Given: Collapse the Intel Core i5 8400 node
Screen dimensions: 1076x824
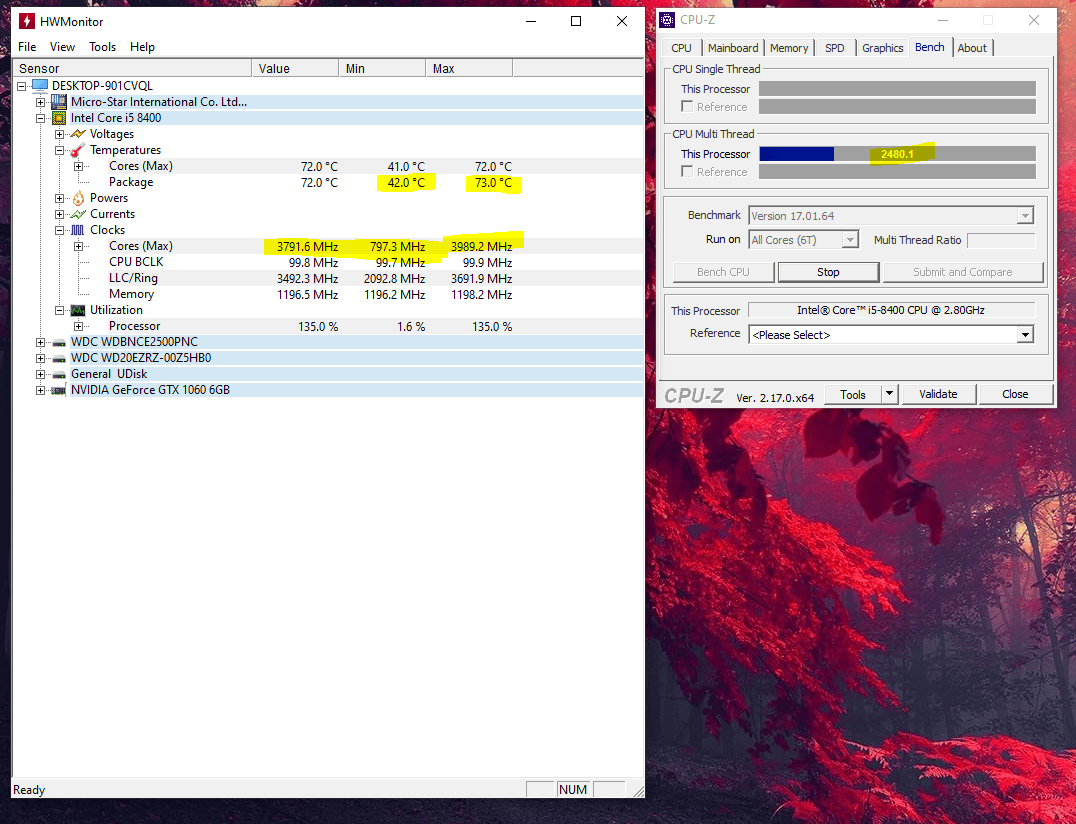Looking at the screenshot, I should coord(40,118).
